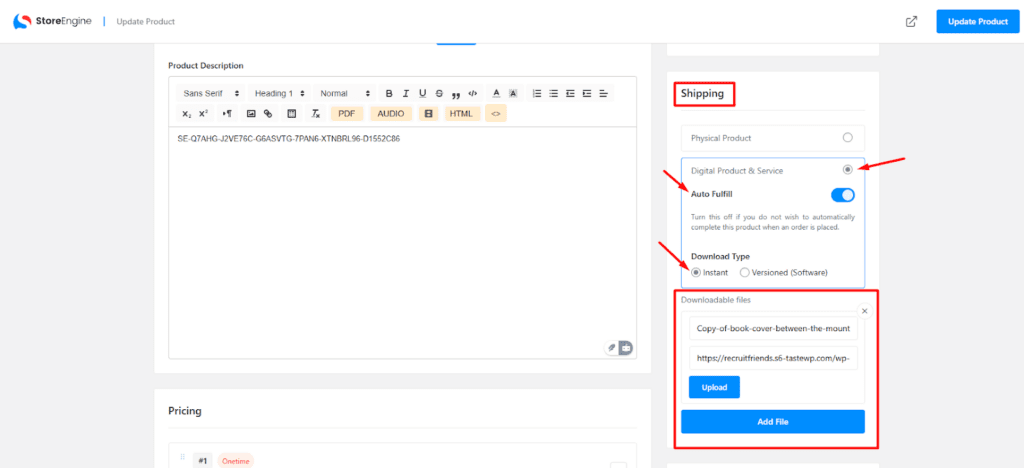Apply italic formatting in the description toolbar
This screenshot has width=1024, height=468.
tap(406, 93)
